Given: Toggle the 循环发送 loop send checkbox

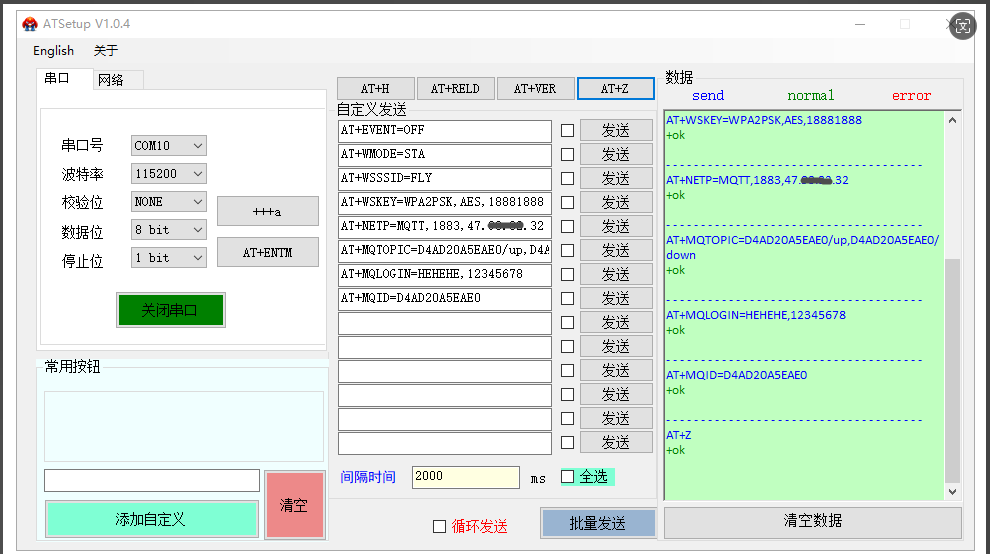Looking at the screenshot, I should coord(439,526).
